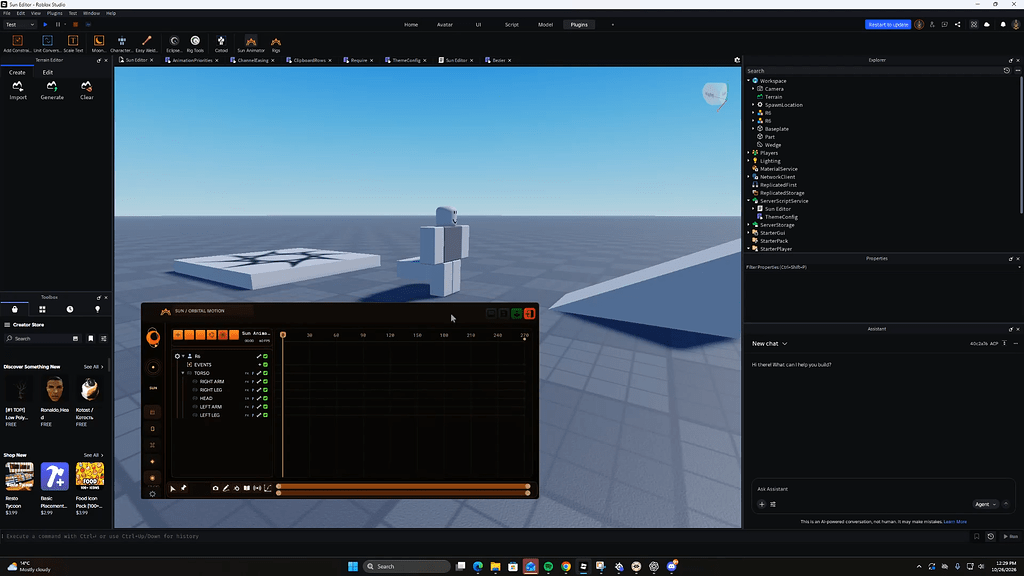Viewport: 1024px width, 576px height.
Task: Toggle the green checkbox for the Rs rig row
Action: coord(265,357)
